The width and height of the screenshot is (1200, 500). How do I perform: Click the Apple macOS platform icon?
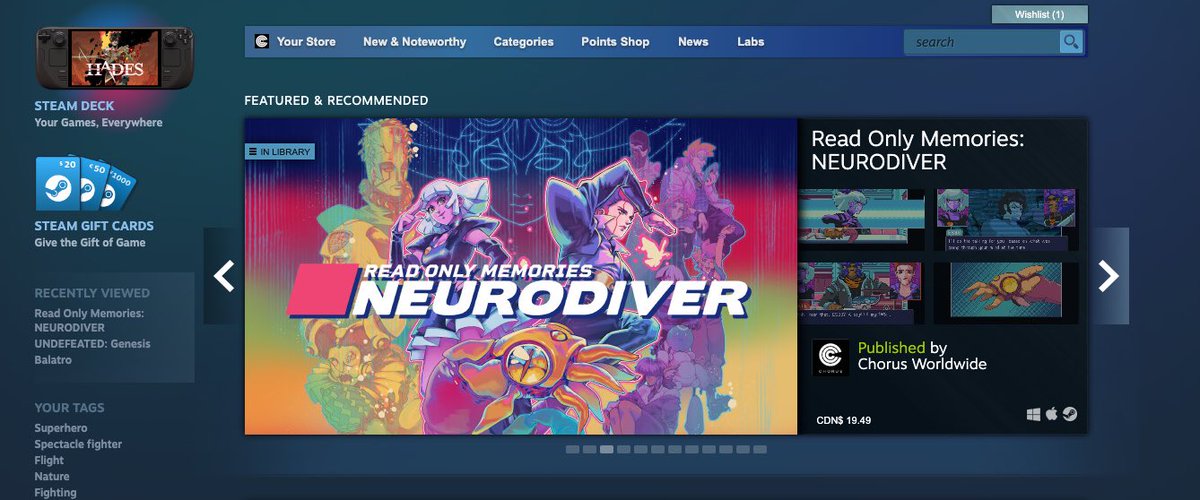[1051, 414]
